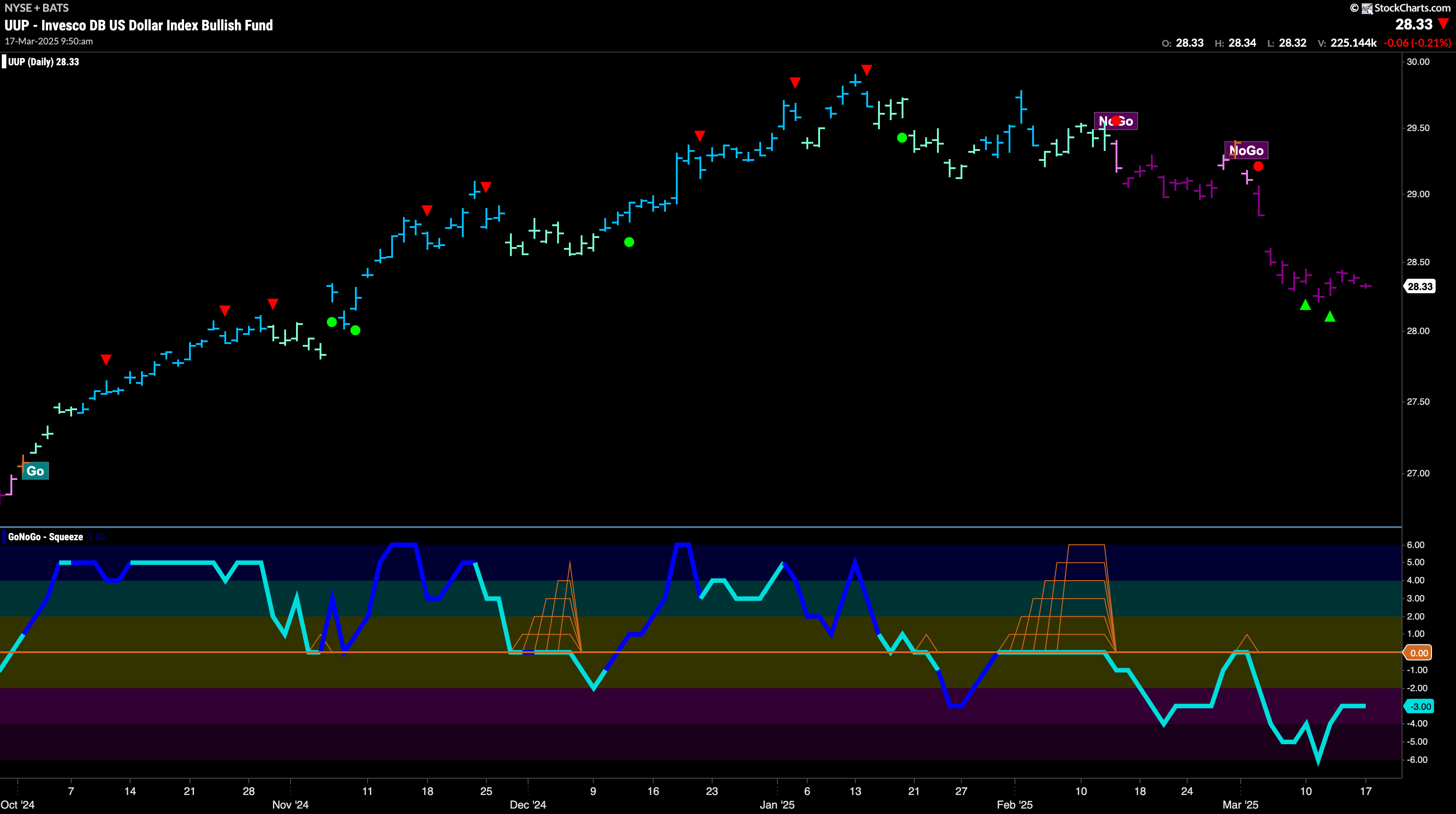Click the green circle marker in mid-December

click(629, 242)
